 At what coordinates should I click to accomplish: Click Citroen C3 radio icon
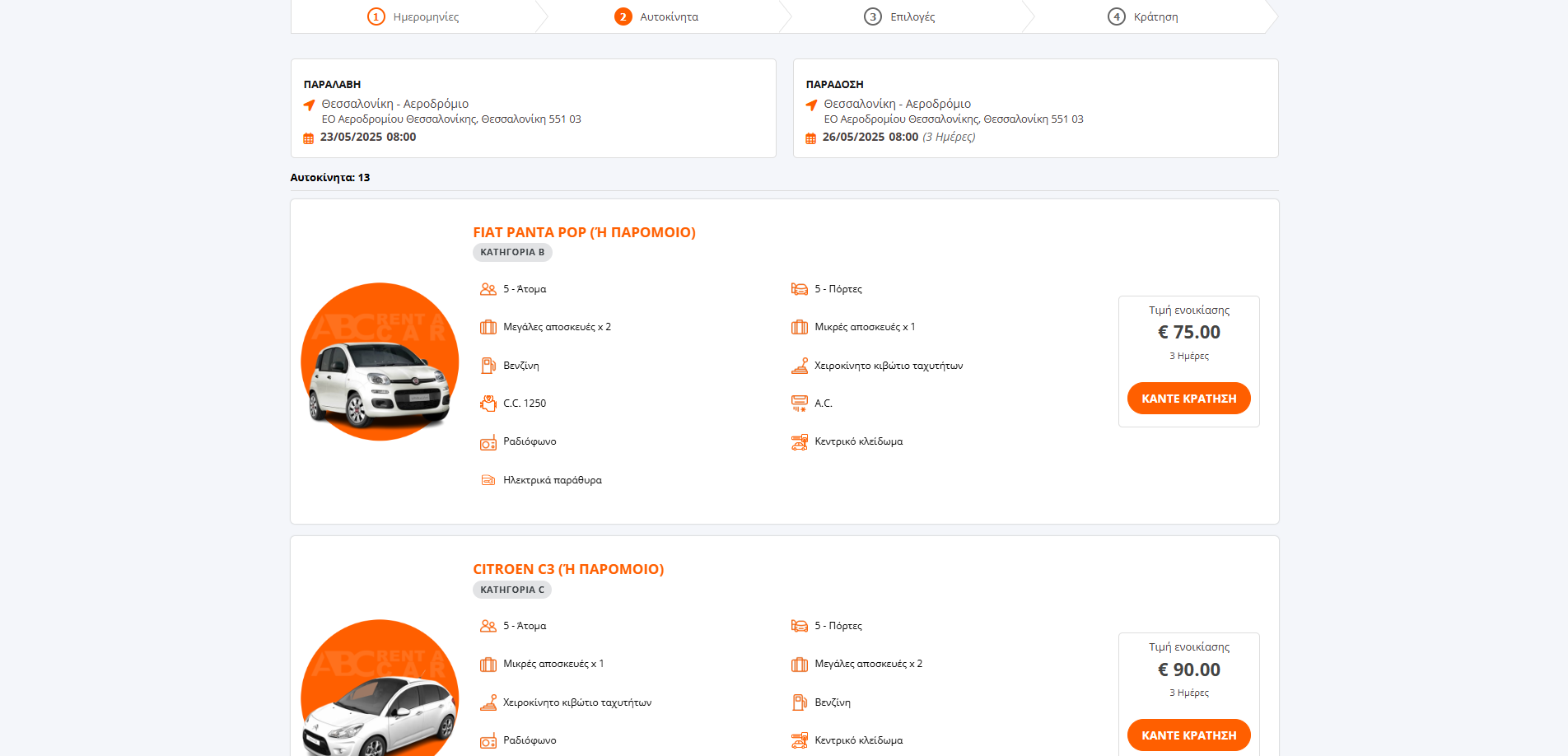[x=488, y=740]
